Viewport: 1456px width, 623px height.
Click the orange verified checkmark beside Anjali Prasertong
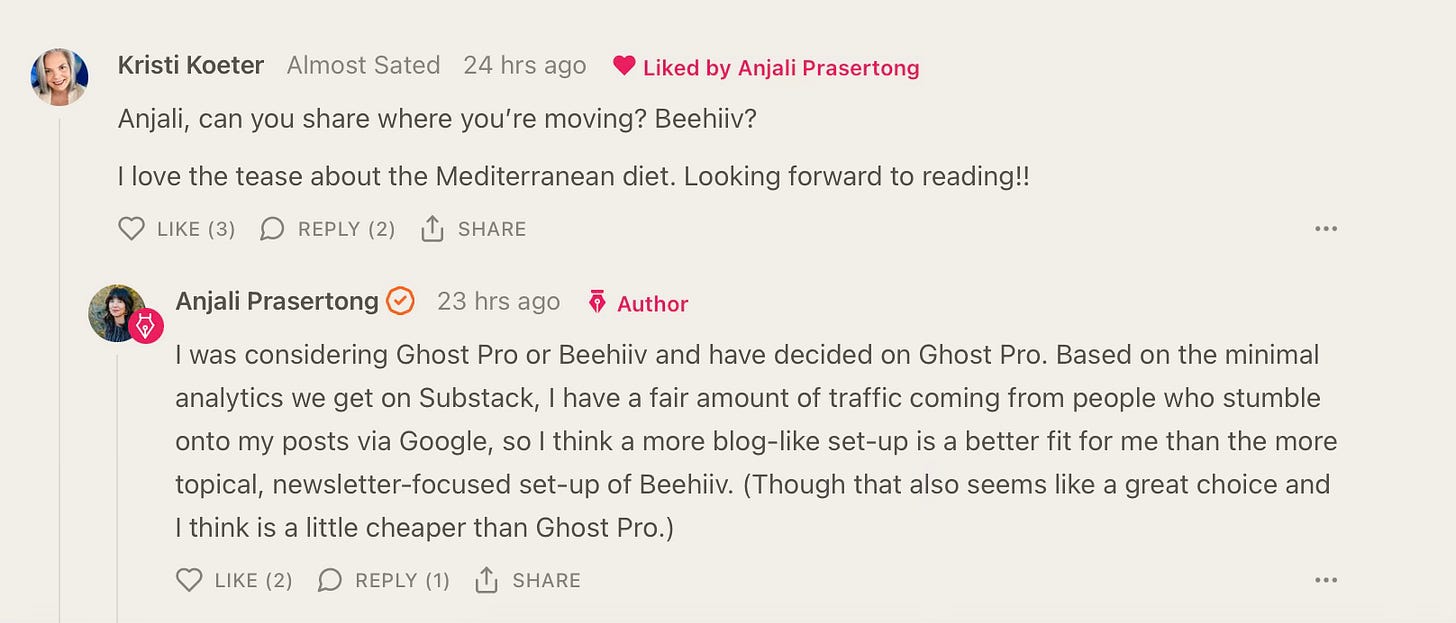point(399,300)
